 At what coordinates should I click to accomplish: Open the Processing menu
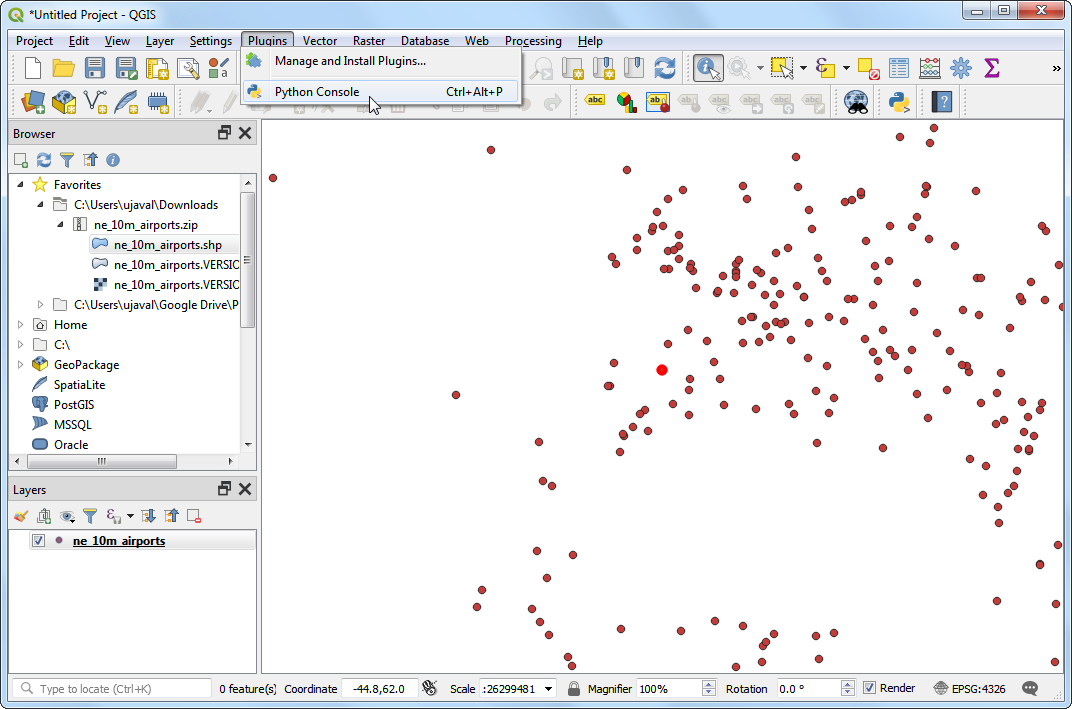coord(532,41)
